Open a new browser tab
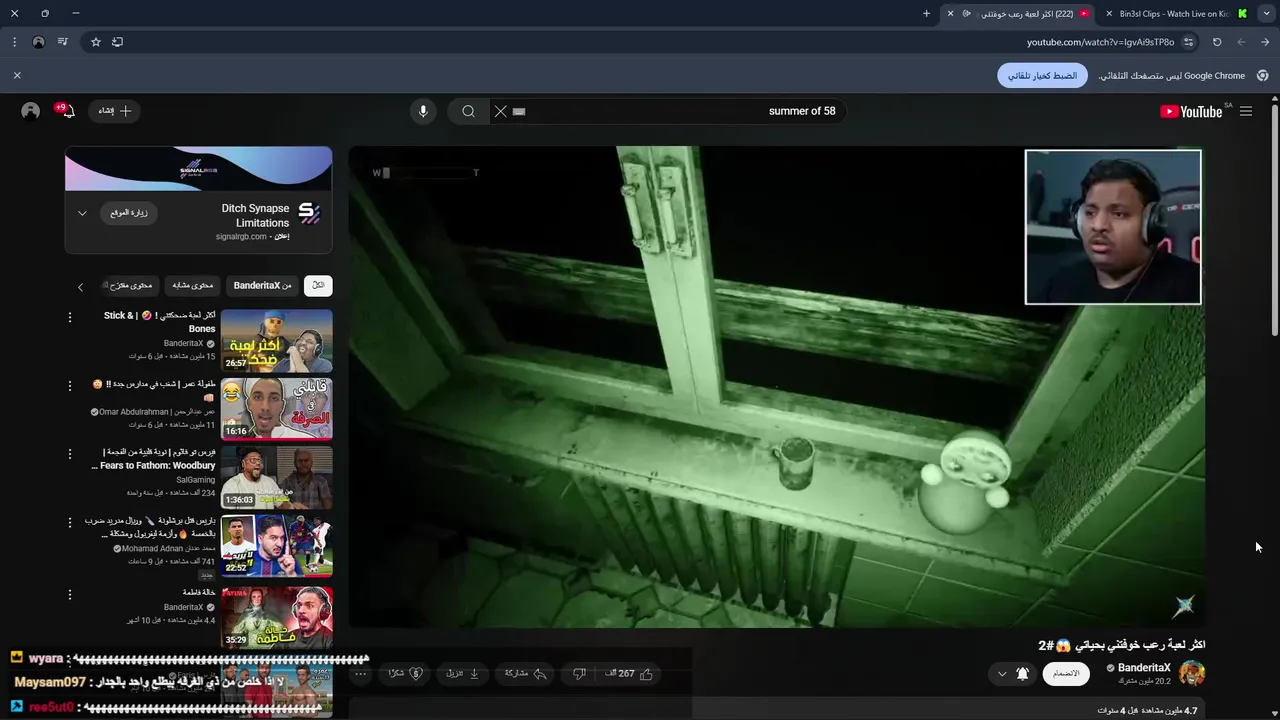Screen dimensions: 1280x720 (926, 14)
